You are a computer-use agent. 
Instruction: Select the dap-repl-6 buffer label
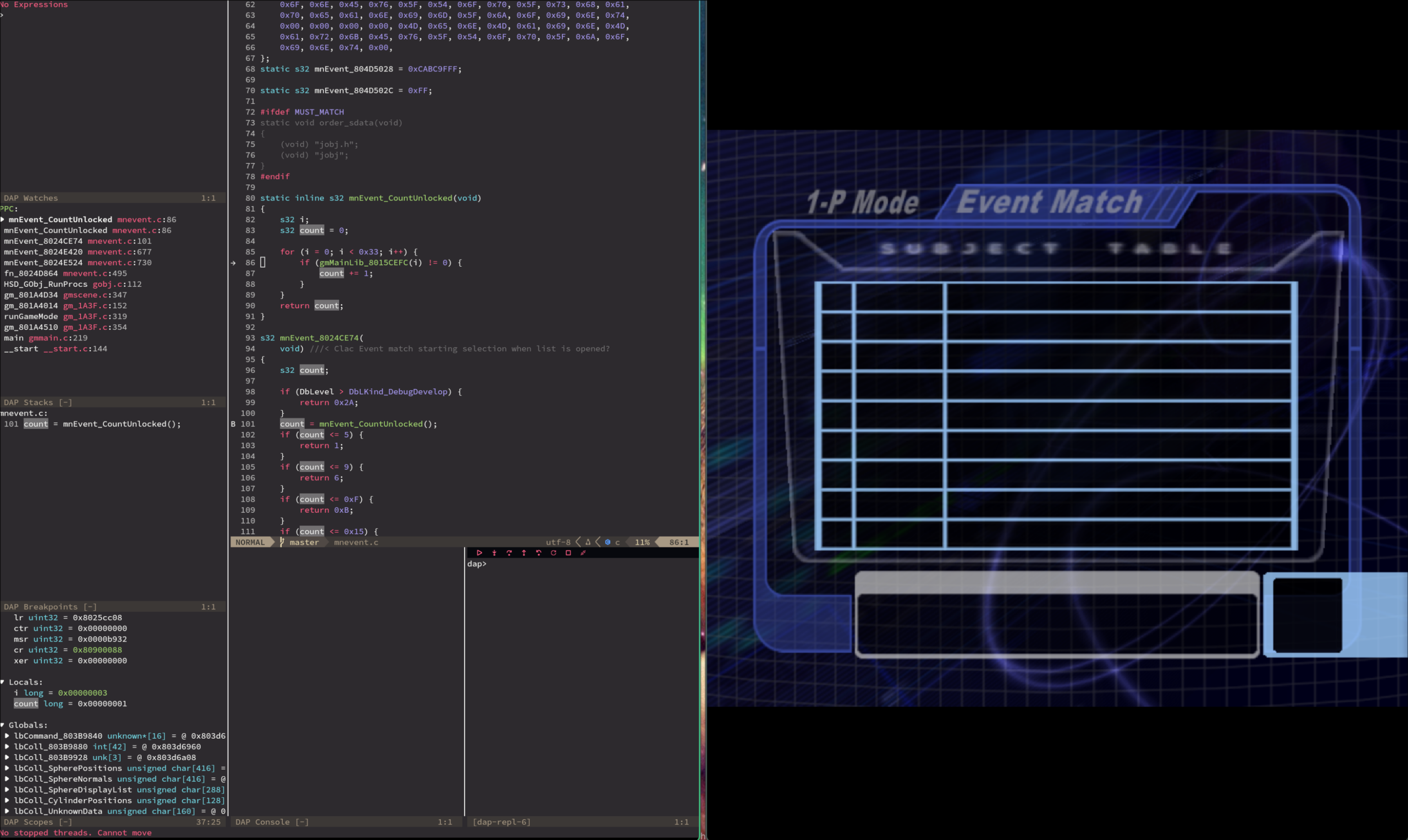pos(501,822)
